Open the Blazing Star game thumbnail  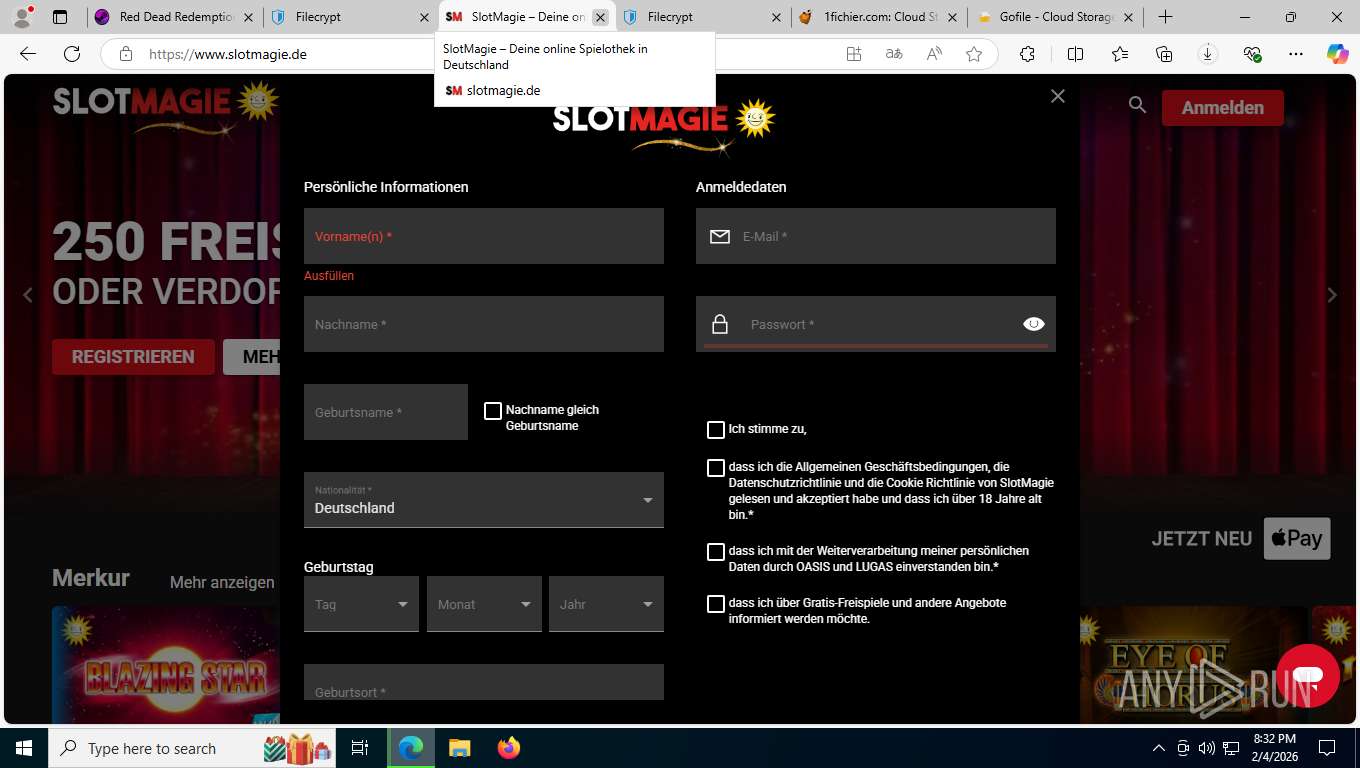click(x=166, y=665)
